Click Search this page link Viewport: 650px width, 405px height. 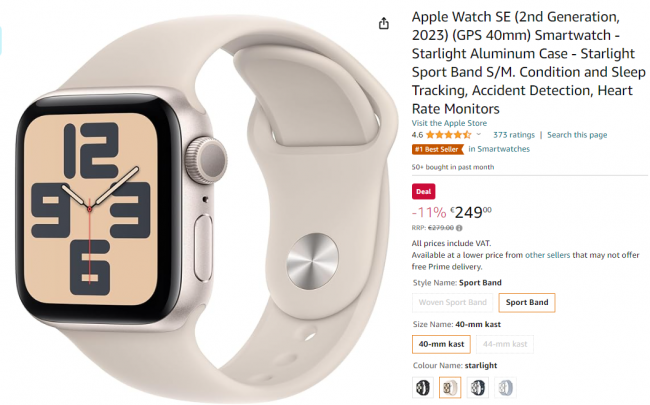point(577,135)
